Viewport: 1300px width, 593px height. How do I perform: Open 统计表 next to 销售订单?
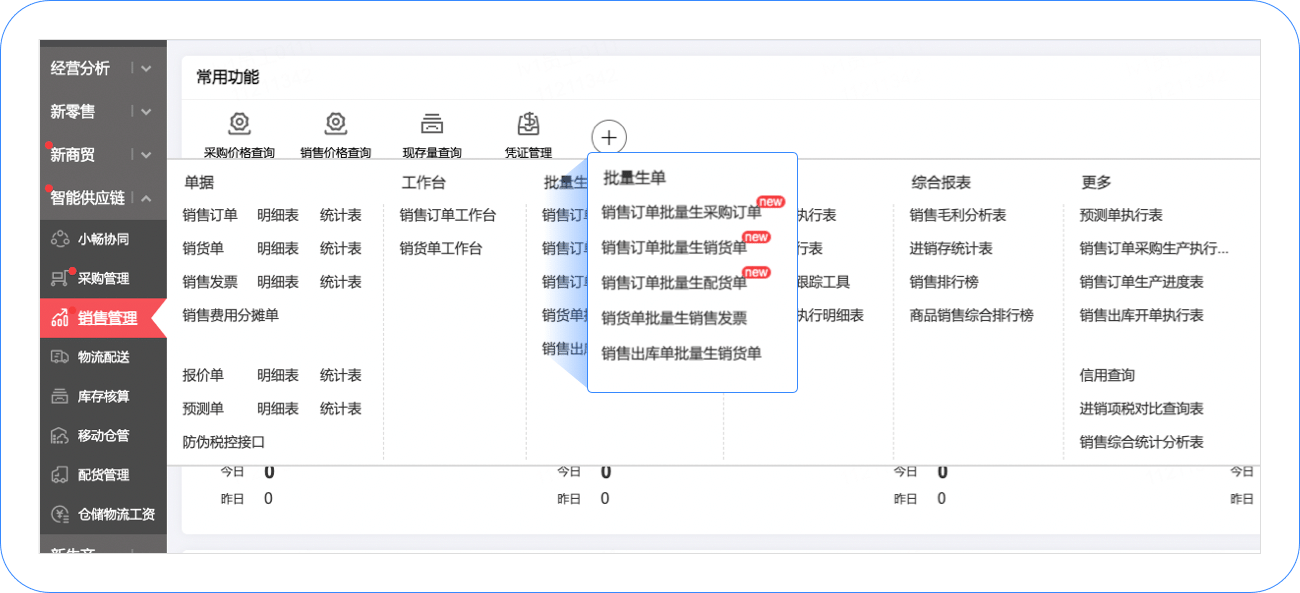coord(341,215)
